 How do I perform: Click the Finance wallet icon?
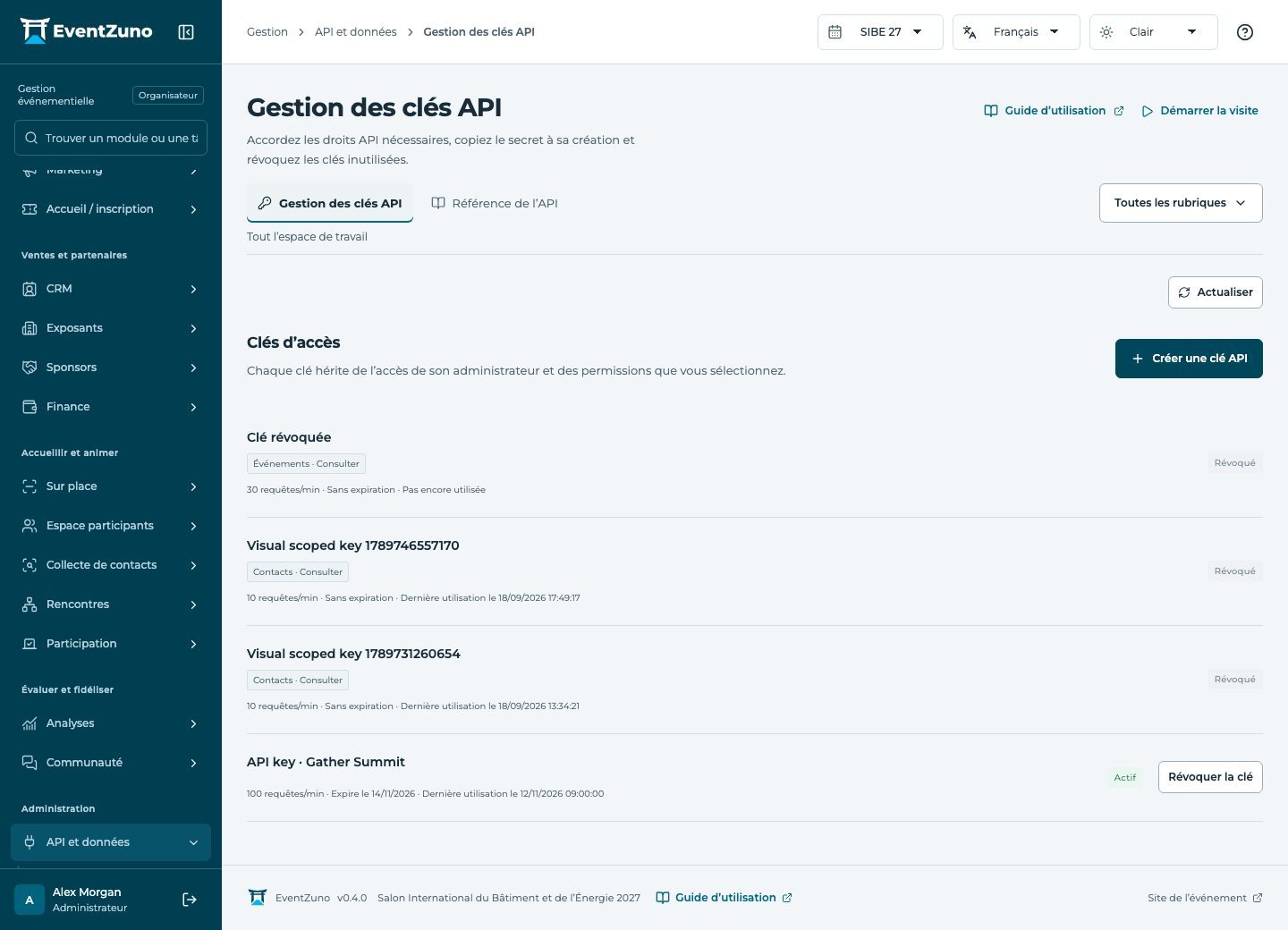[30, 407]
